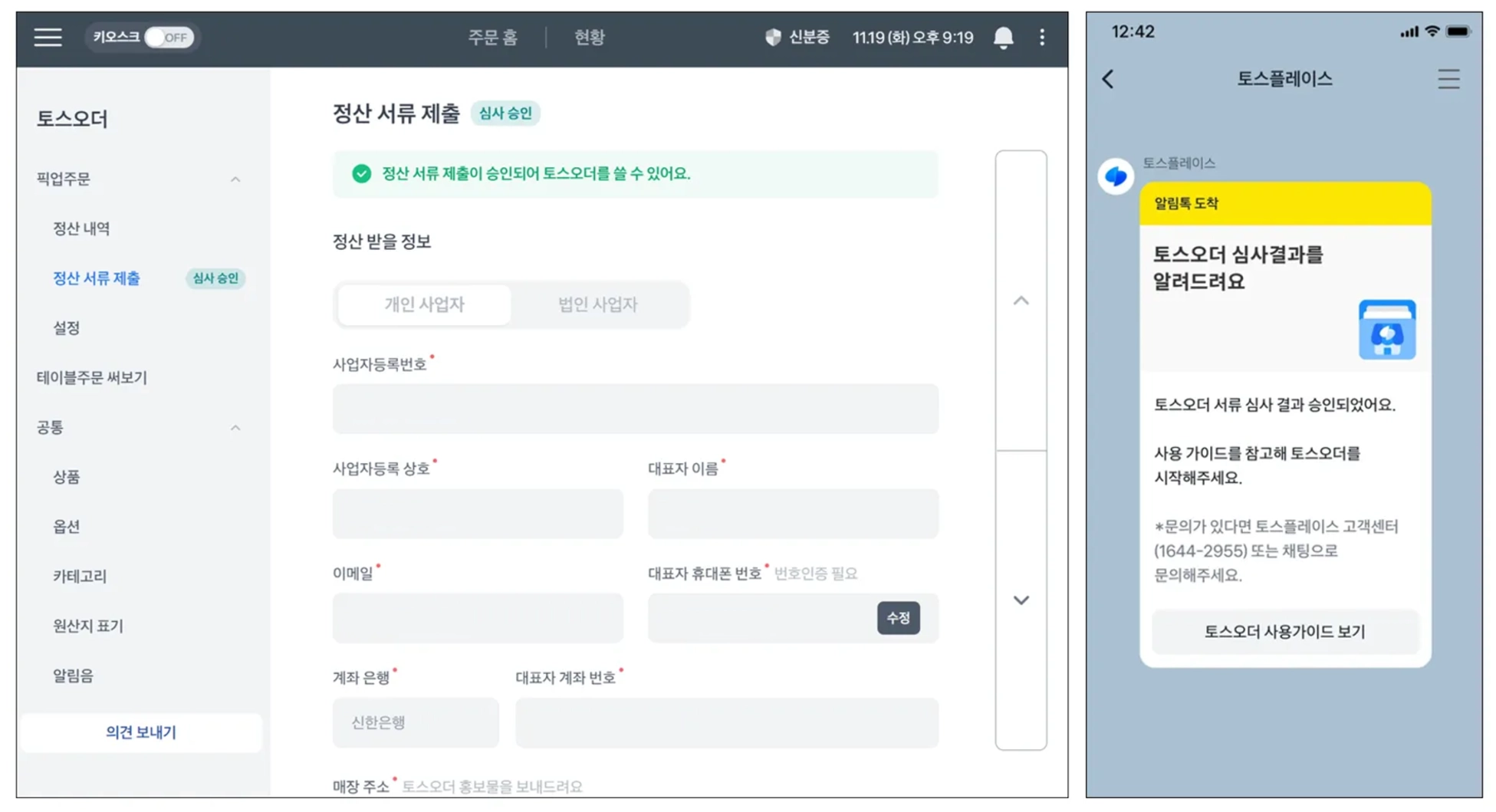Open 정산 서류 제출 in the sidebar

click(97, 278)
